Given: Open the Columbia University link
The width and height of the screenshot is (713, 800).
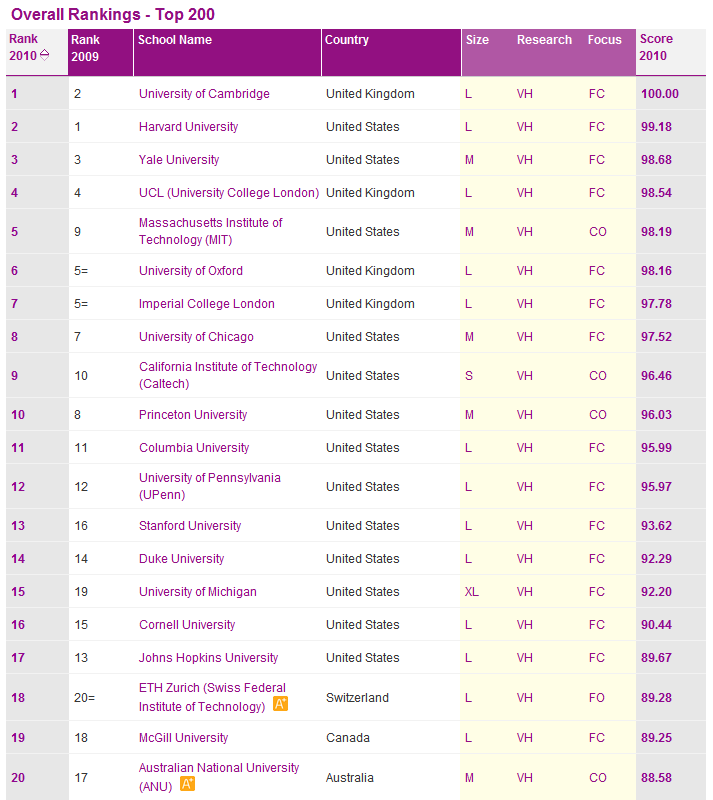Looking at the screenshot, I should pos(194,448).
